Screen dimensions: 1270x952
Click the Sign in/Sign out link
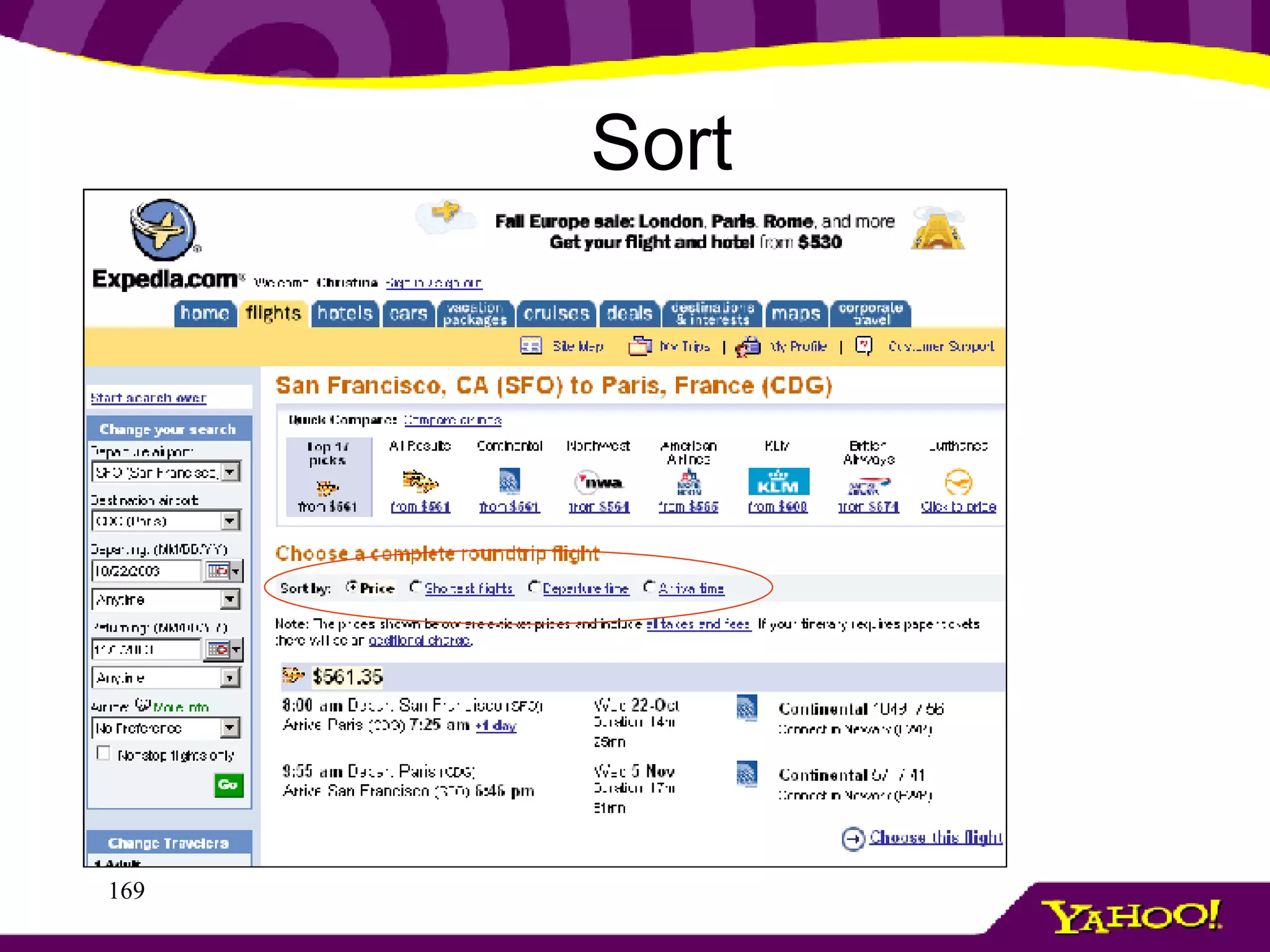point(433,283)
